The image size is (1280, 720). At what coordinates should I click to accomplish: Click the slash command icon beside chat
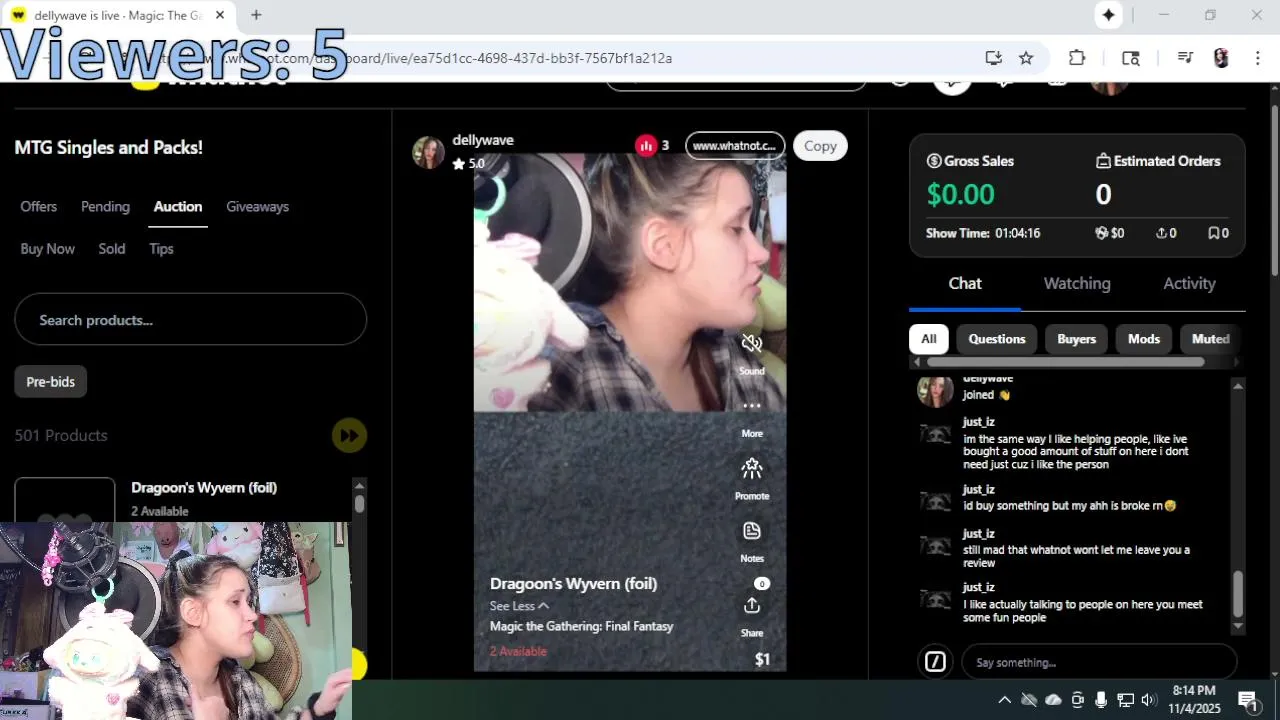[935, 662]
